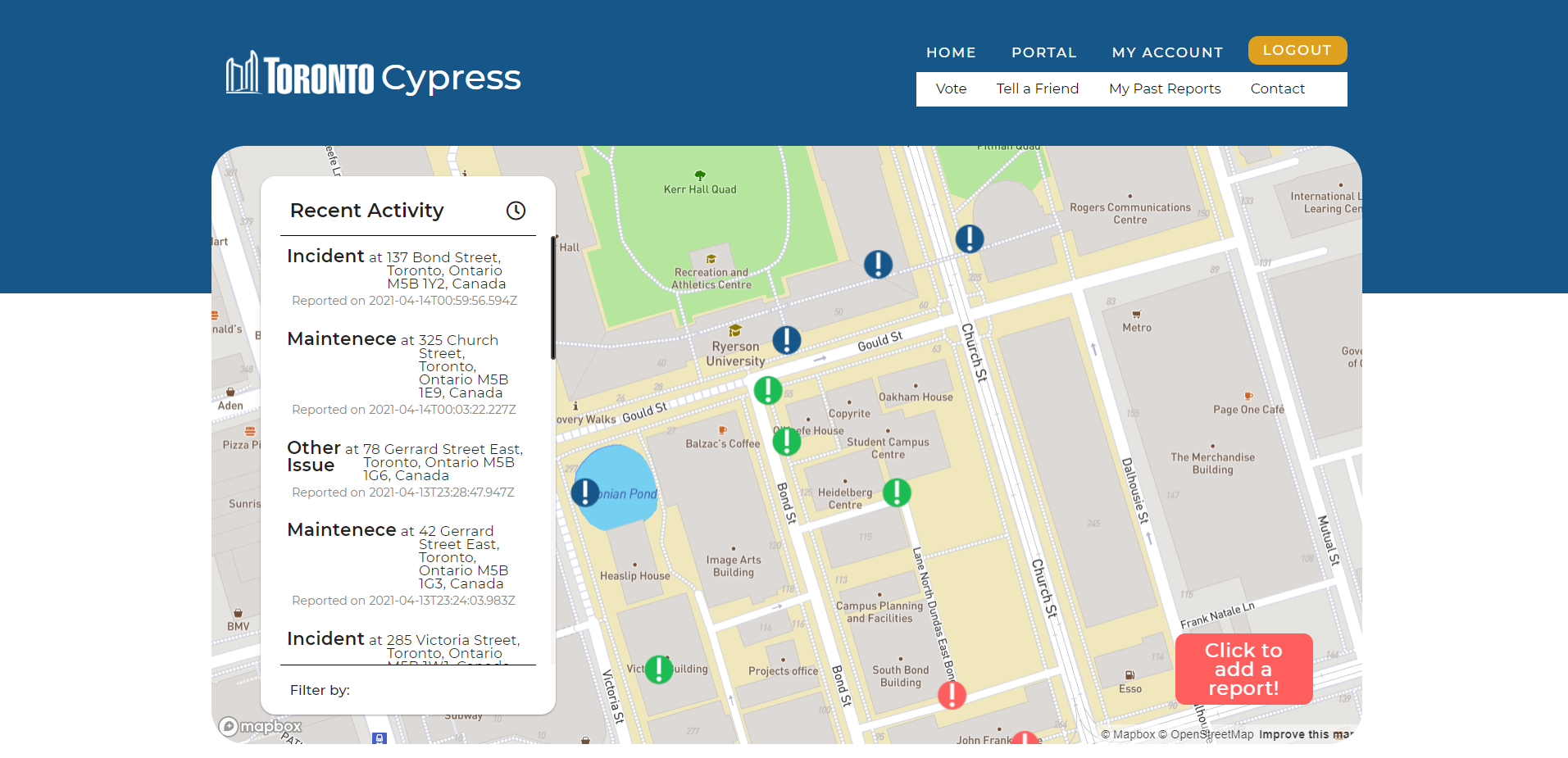
Task: Select the green marker at Gould and Bond St
Action: pos(768,390)
